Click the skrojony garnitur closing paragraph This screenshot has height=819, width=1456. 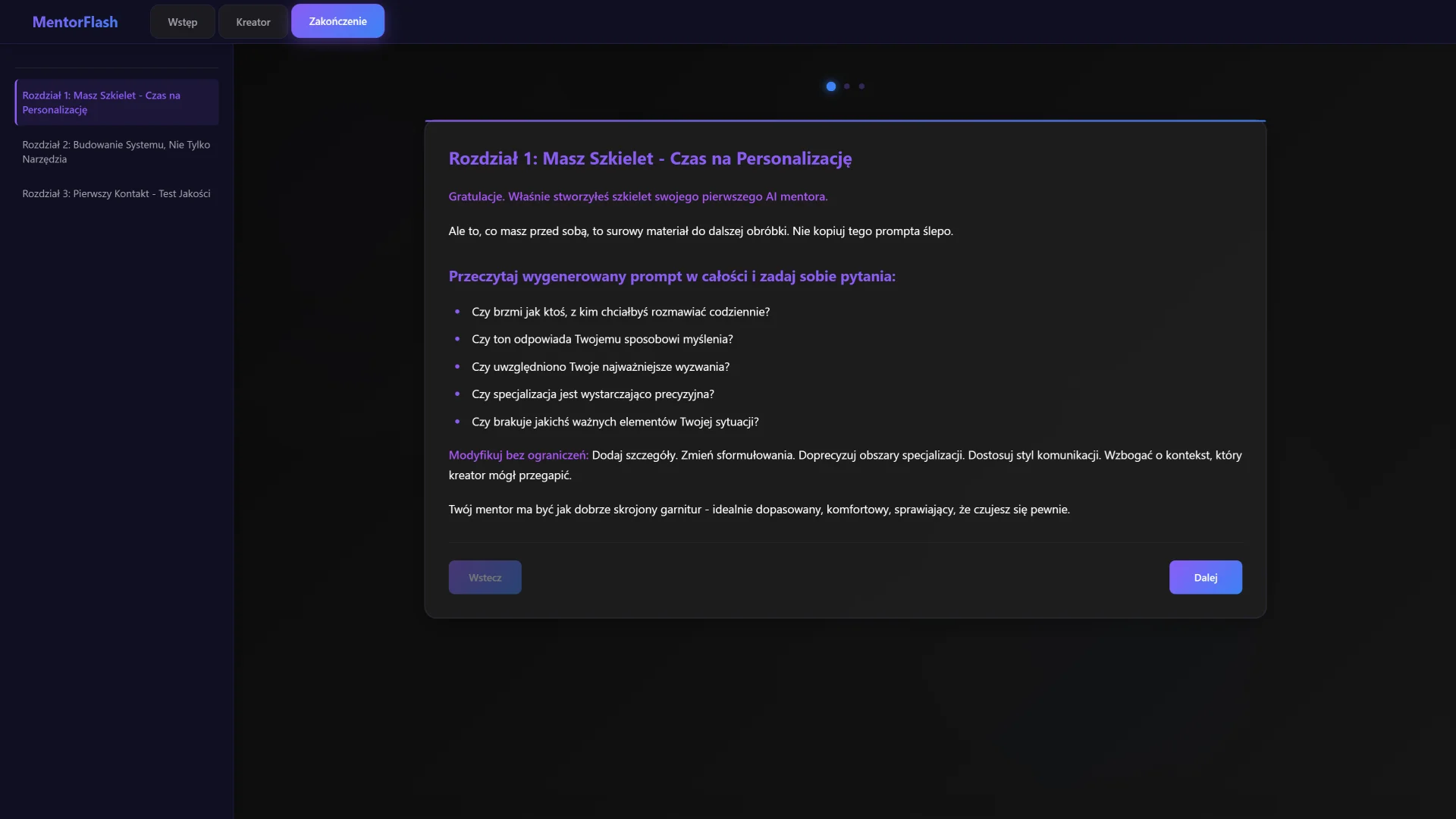[x=758, y=510]
